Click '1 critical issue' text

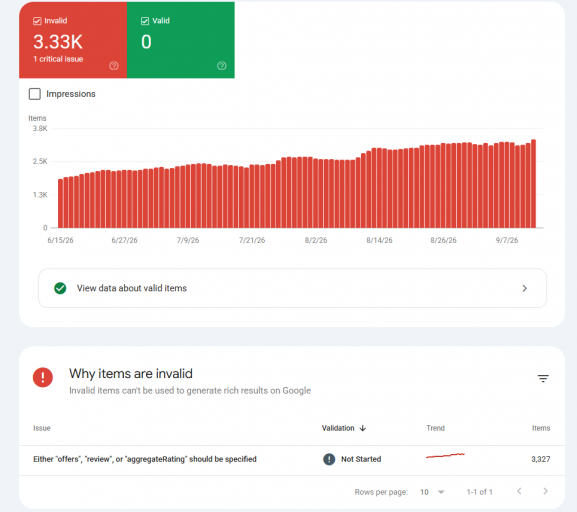click(x=58, y=59)
